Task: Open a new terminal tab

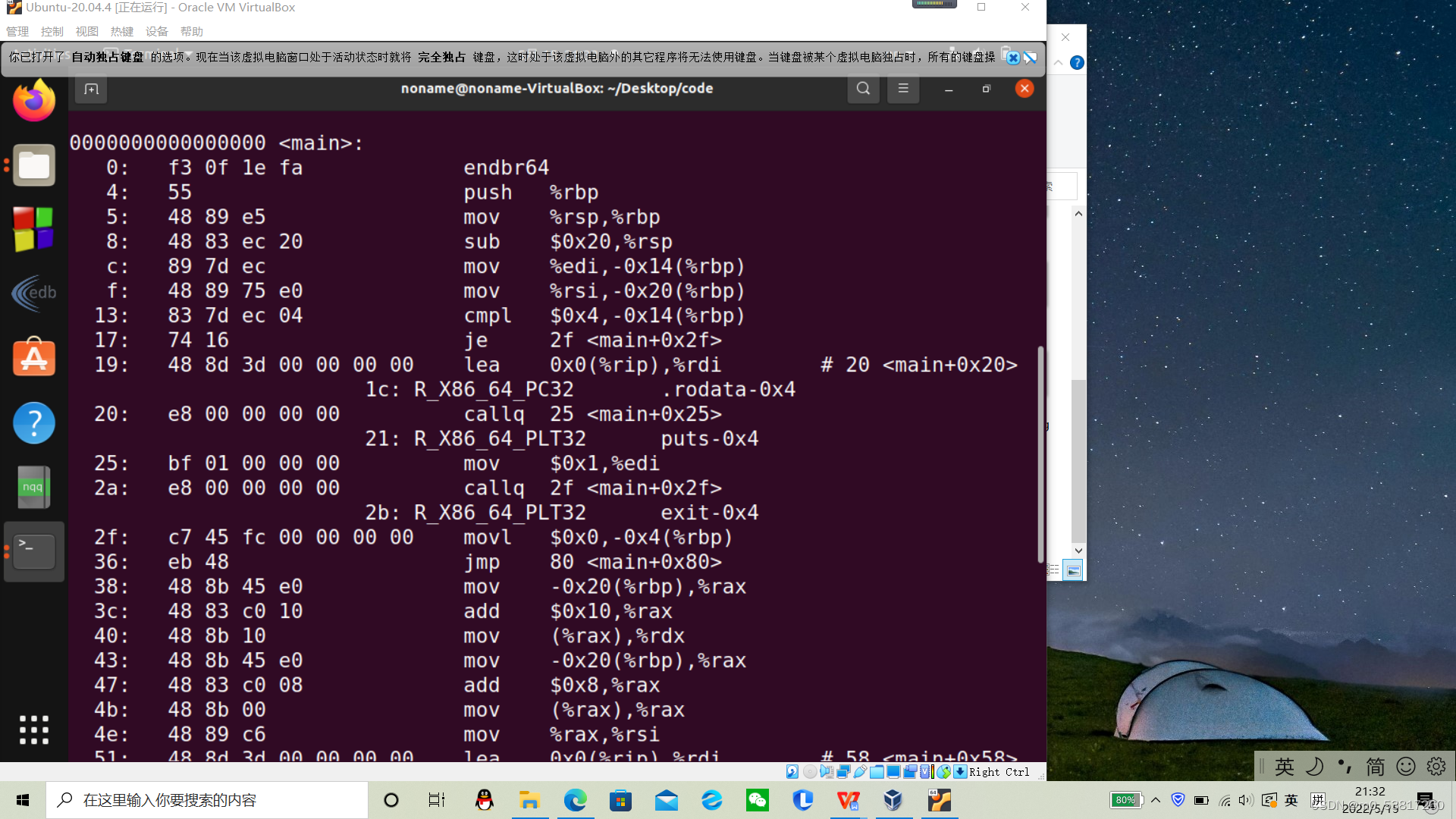Action: [x=91, y=89]
